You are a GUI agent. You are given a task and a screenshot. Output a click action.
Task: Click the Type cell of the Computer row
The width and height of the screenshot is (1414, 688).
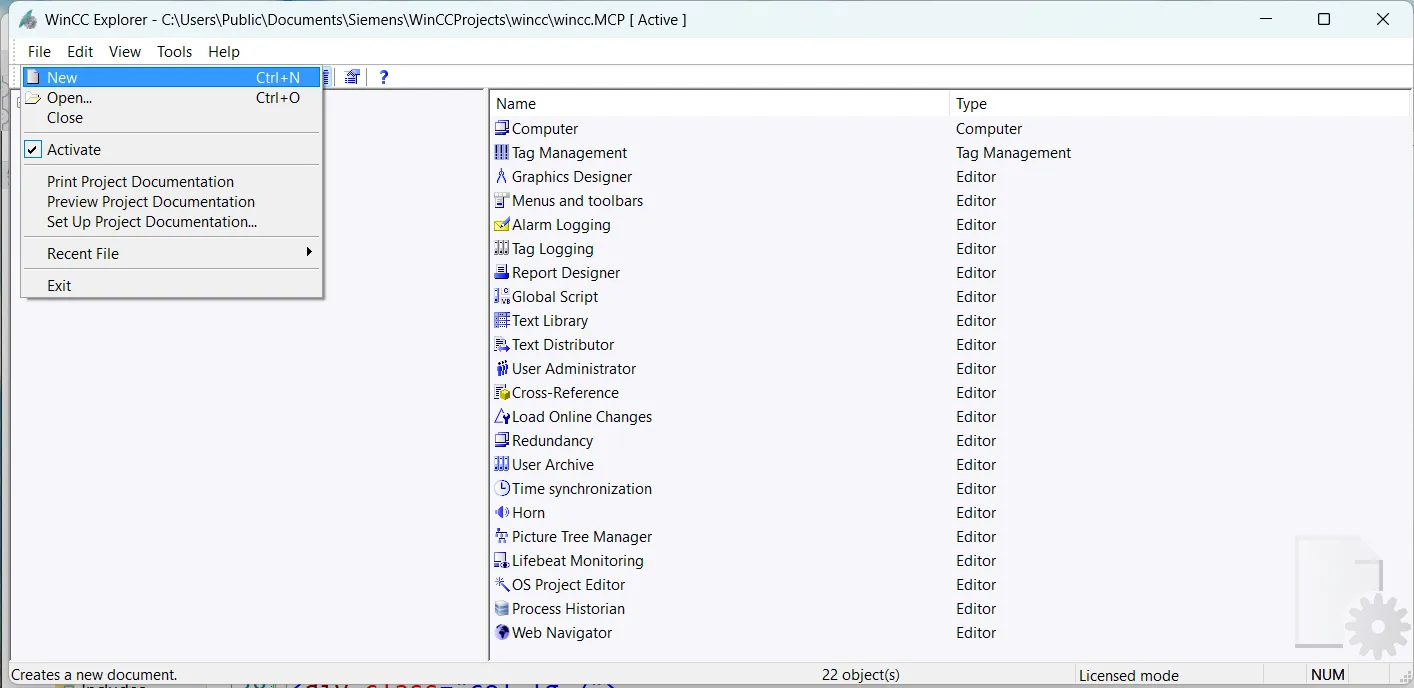(989, 128)
